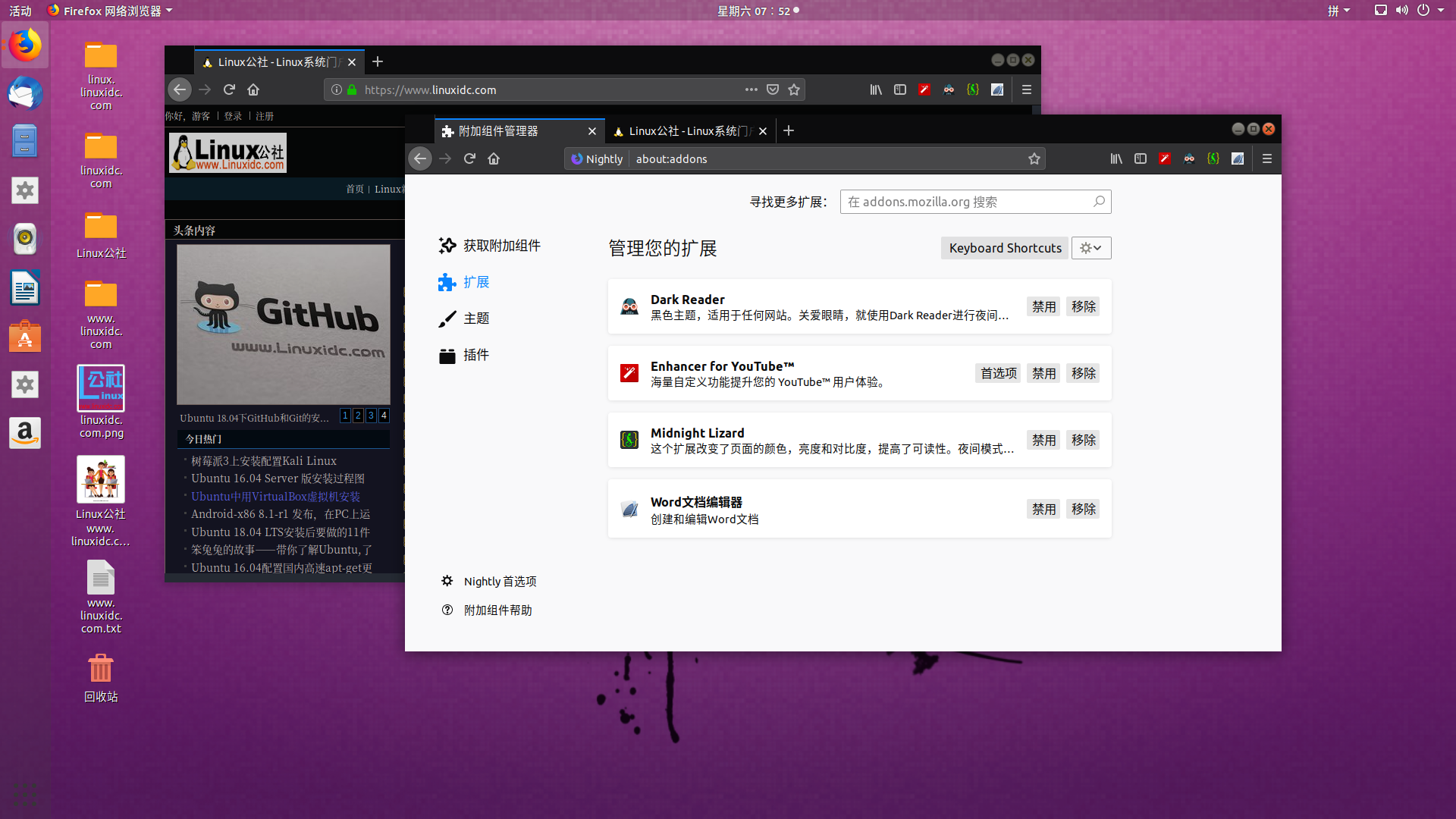Viewport: 1456px width, 819px height.
Task: Remove Dark Reader extension
Action: [x=1083, y=306]
